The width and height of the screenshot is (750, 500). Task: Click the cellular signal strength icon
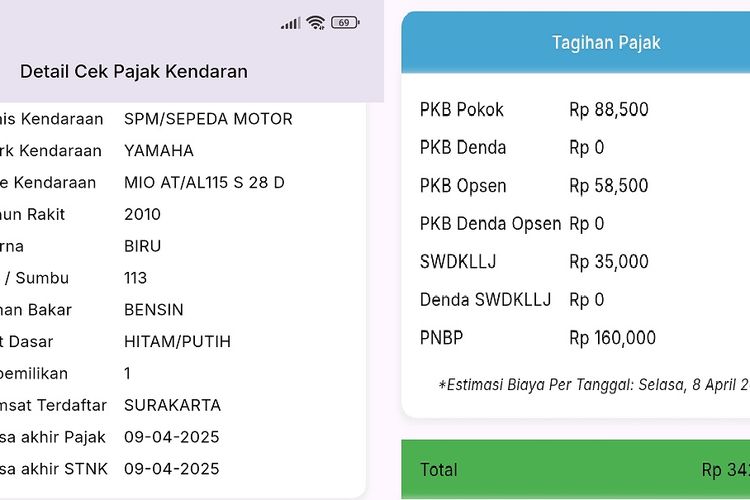pos(290,23)
